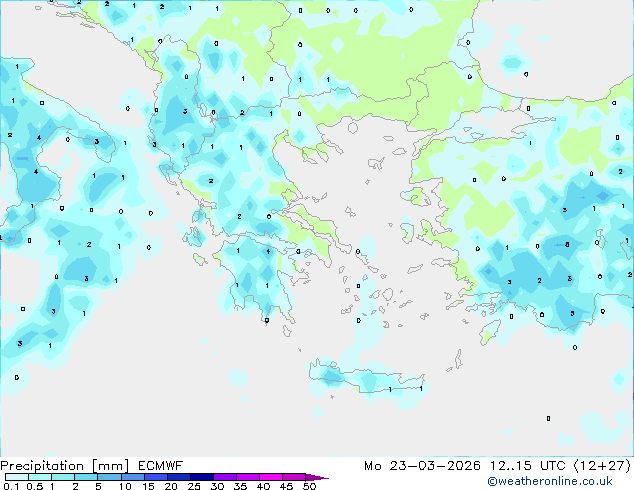
Task: Pick the 15–20 mm legend color box
Action: coord(156,477)
